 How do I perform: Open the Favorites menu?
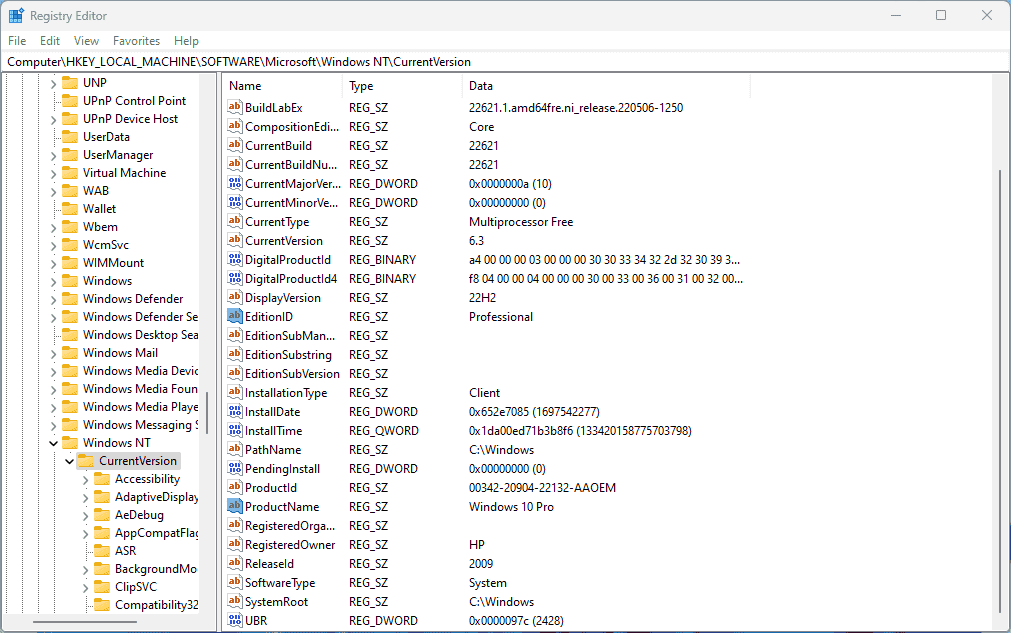click(x=136, y=41)
